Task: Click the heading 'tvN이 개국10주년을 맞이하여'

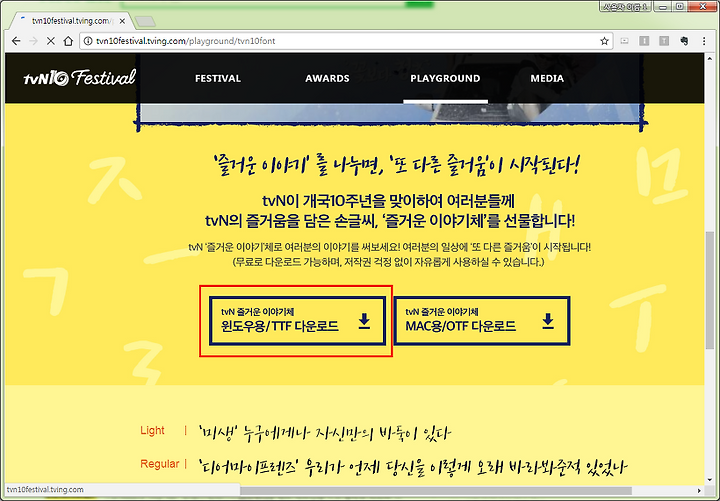Action: point(388,201)
